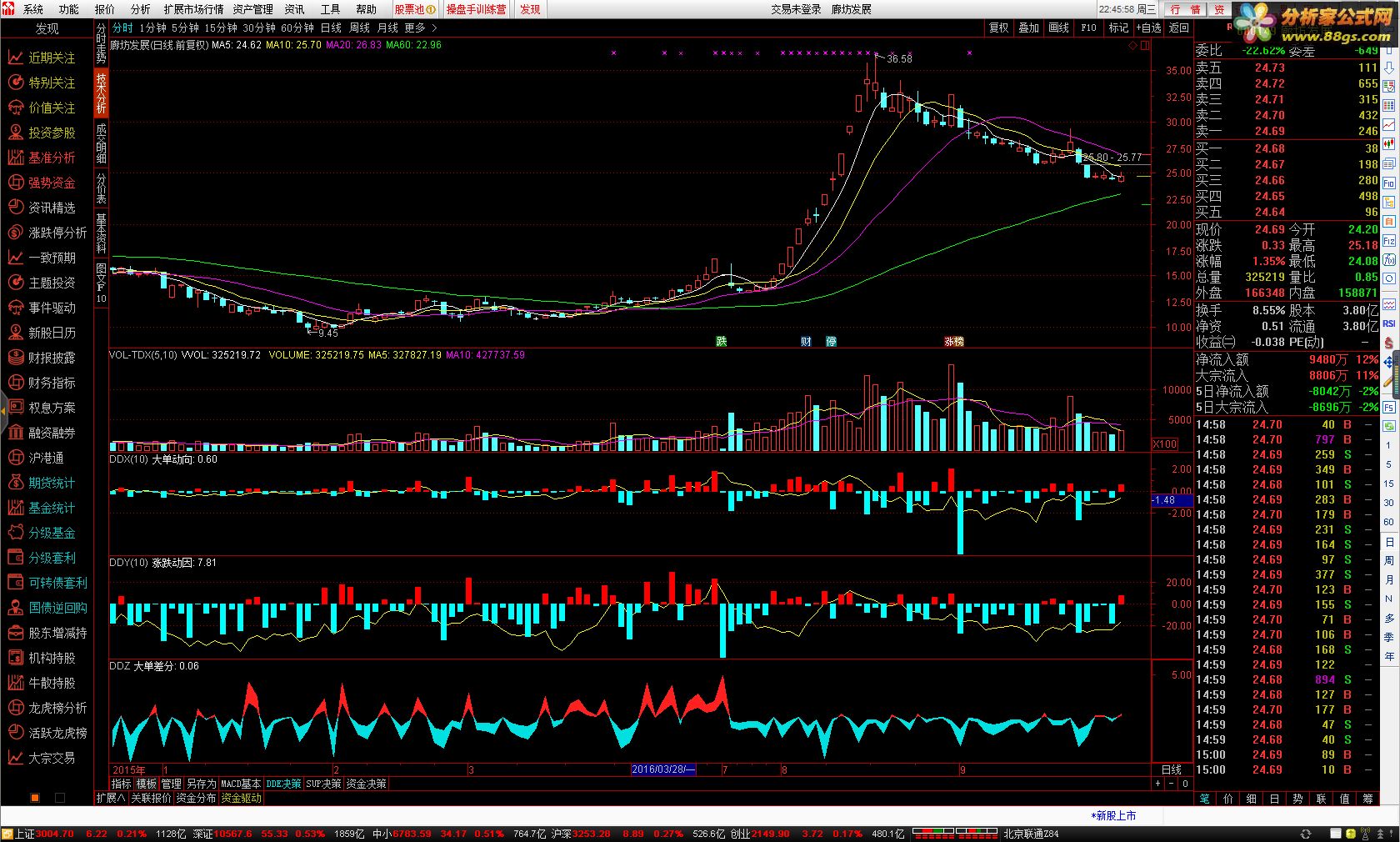Click the empty square indicator under the sidebar
Image resolution: width=1400 pixels, height=842 pixels.
click(x=59, y=798)
